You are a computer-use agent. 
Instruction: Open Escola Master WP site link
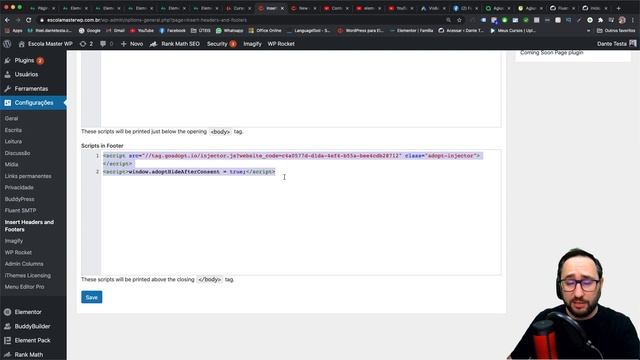45,44
